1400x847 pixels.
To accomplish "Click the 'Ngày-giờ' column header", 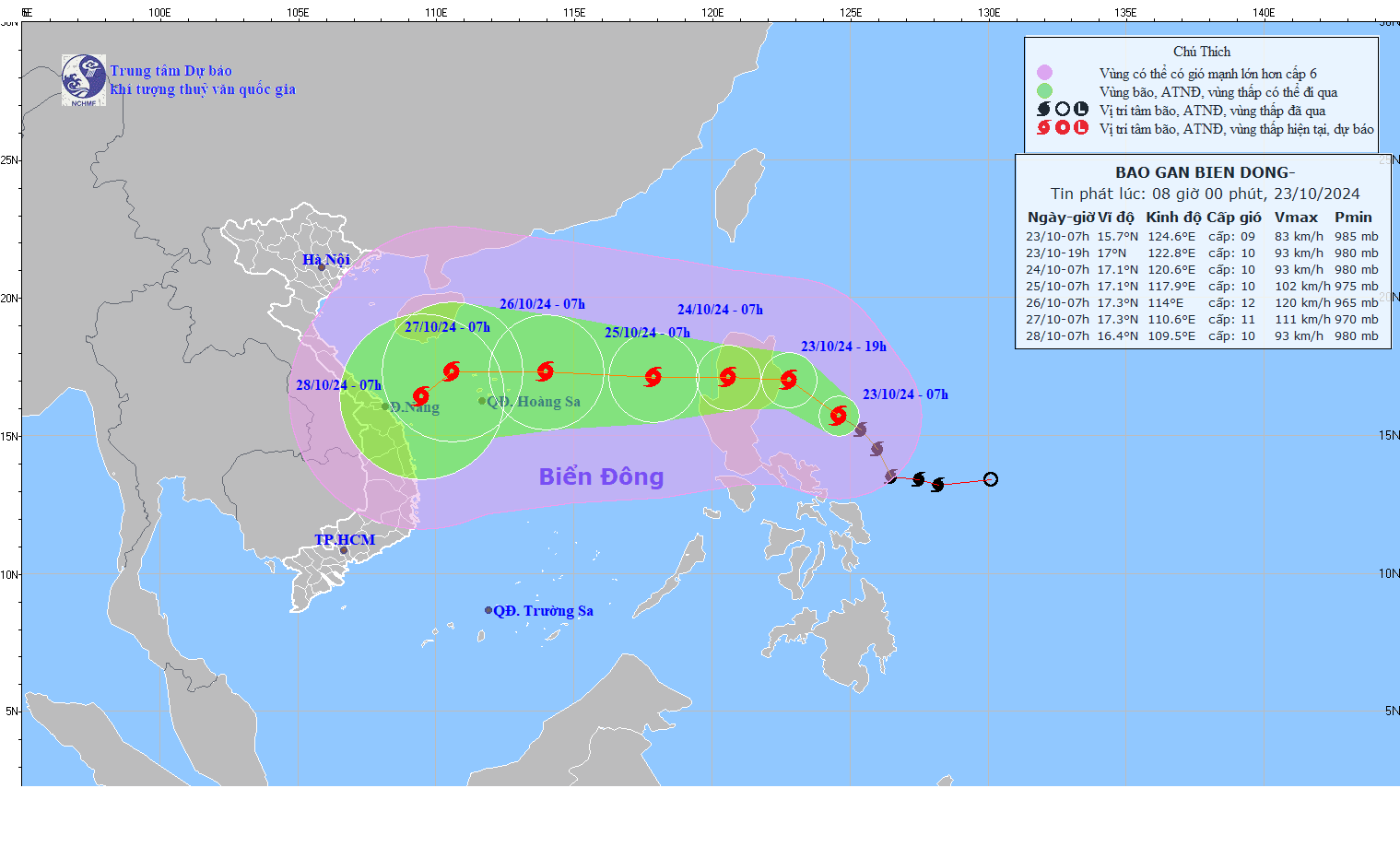I will 1061,218.
